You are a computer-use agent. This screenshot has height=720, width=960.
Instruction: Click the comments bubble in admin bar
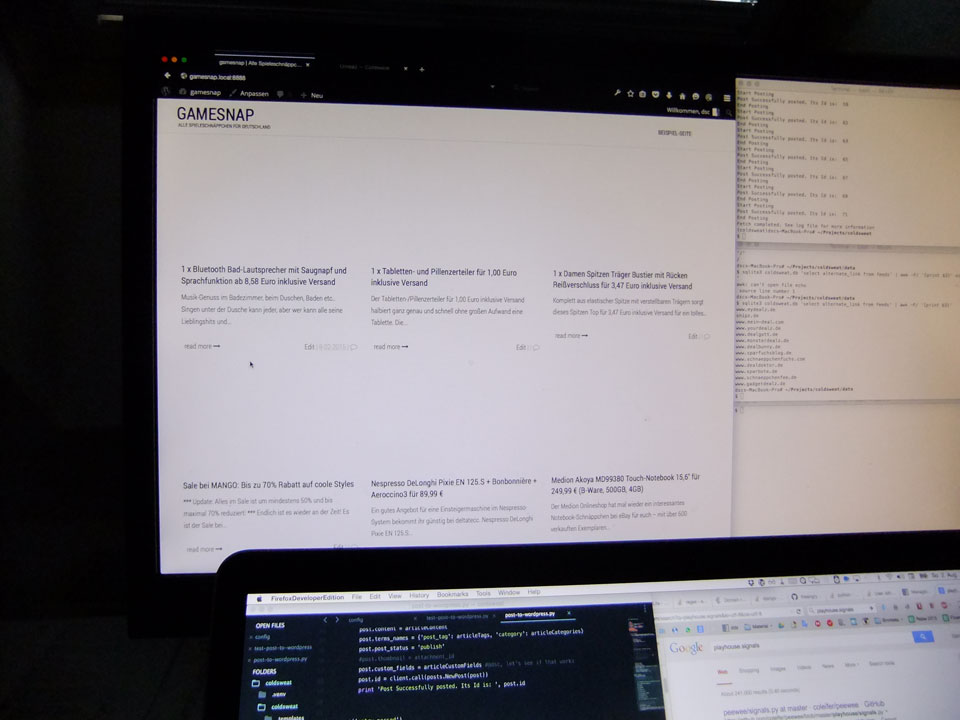pyautogui.click(x=280, y=94)
